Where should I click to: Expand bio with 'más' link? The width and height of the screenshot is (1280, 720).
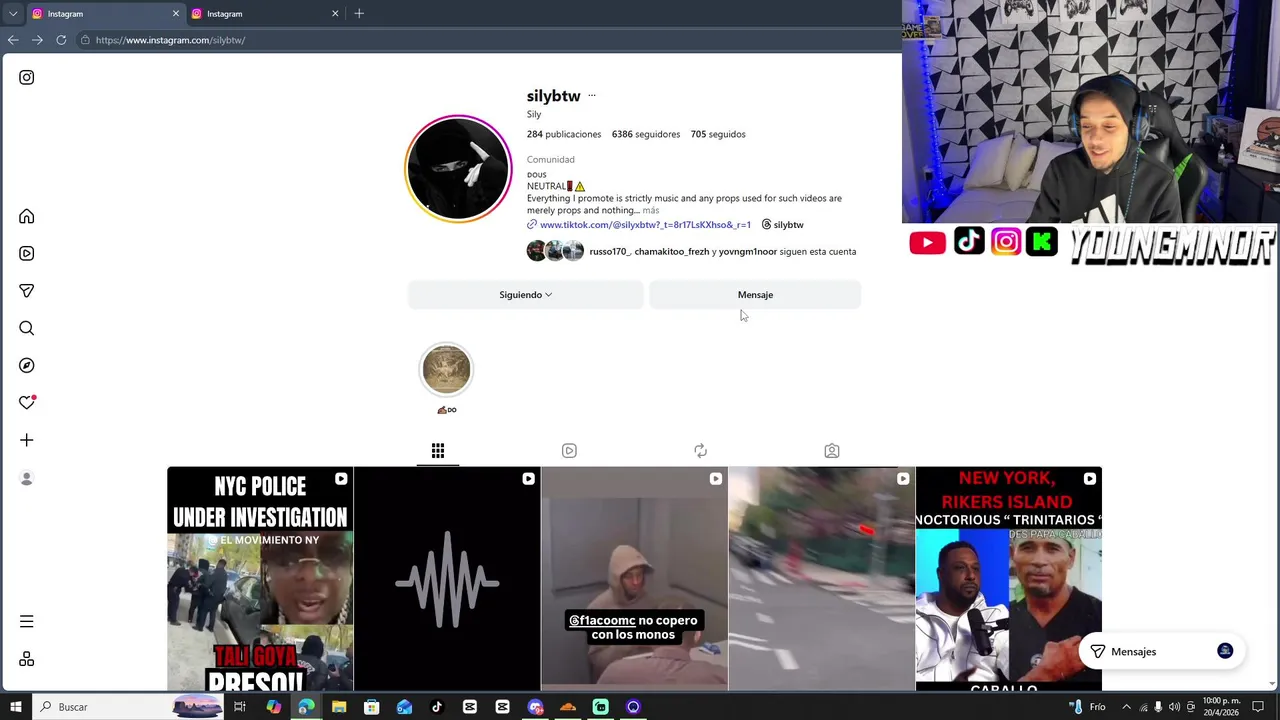coord(651,211)
